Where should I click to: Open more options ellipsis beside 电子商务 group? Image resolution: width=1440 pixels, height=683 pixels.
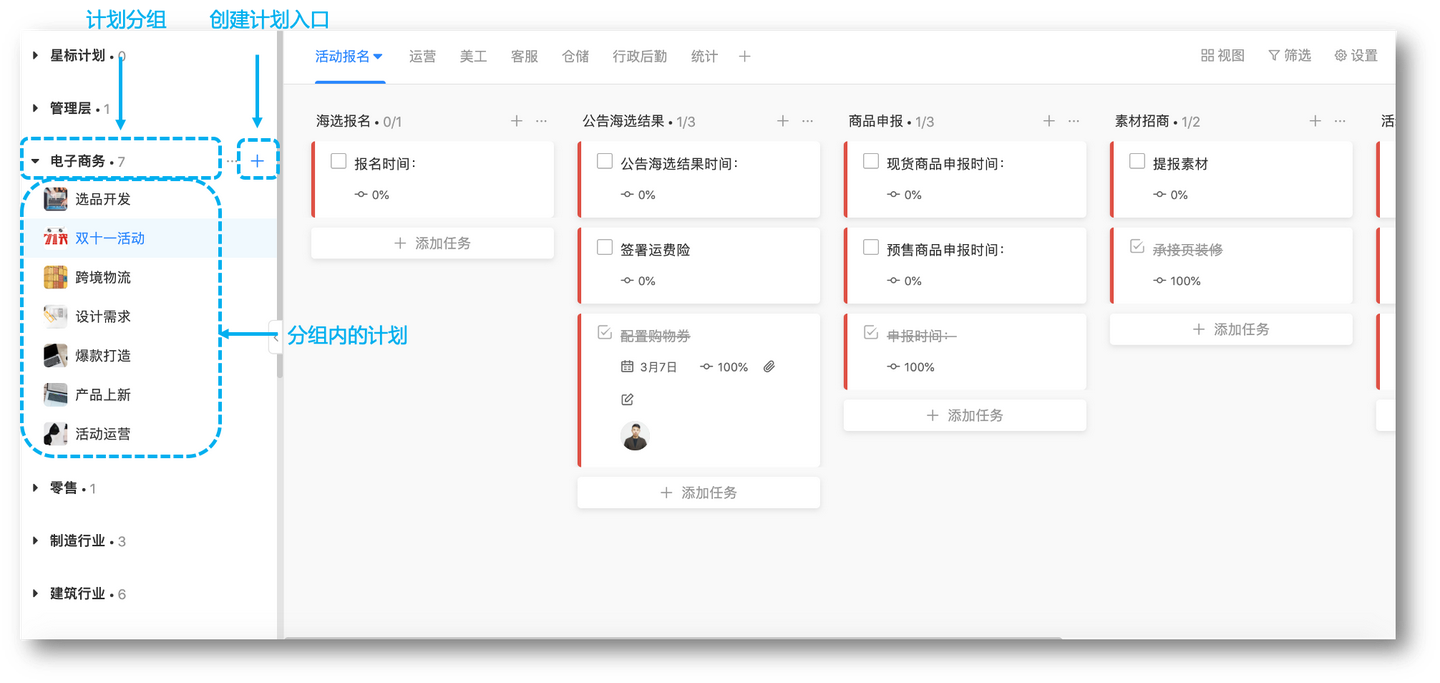(x=231, y=161)
